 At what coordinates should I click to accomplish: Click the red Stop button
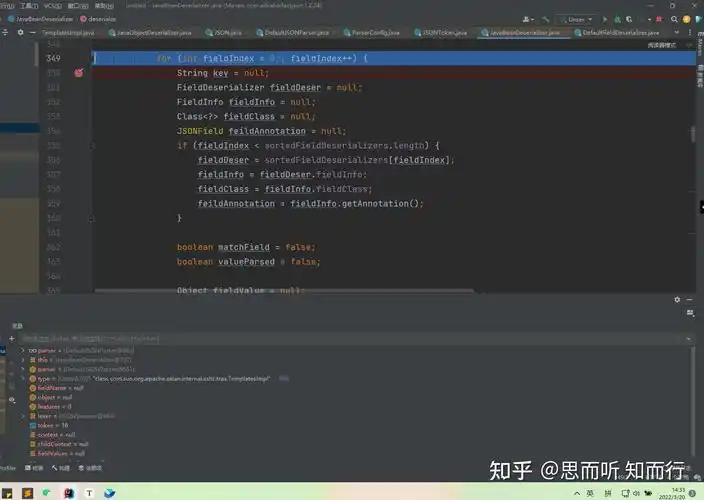[x=659, y=19]
